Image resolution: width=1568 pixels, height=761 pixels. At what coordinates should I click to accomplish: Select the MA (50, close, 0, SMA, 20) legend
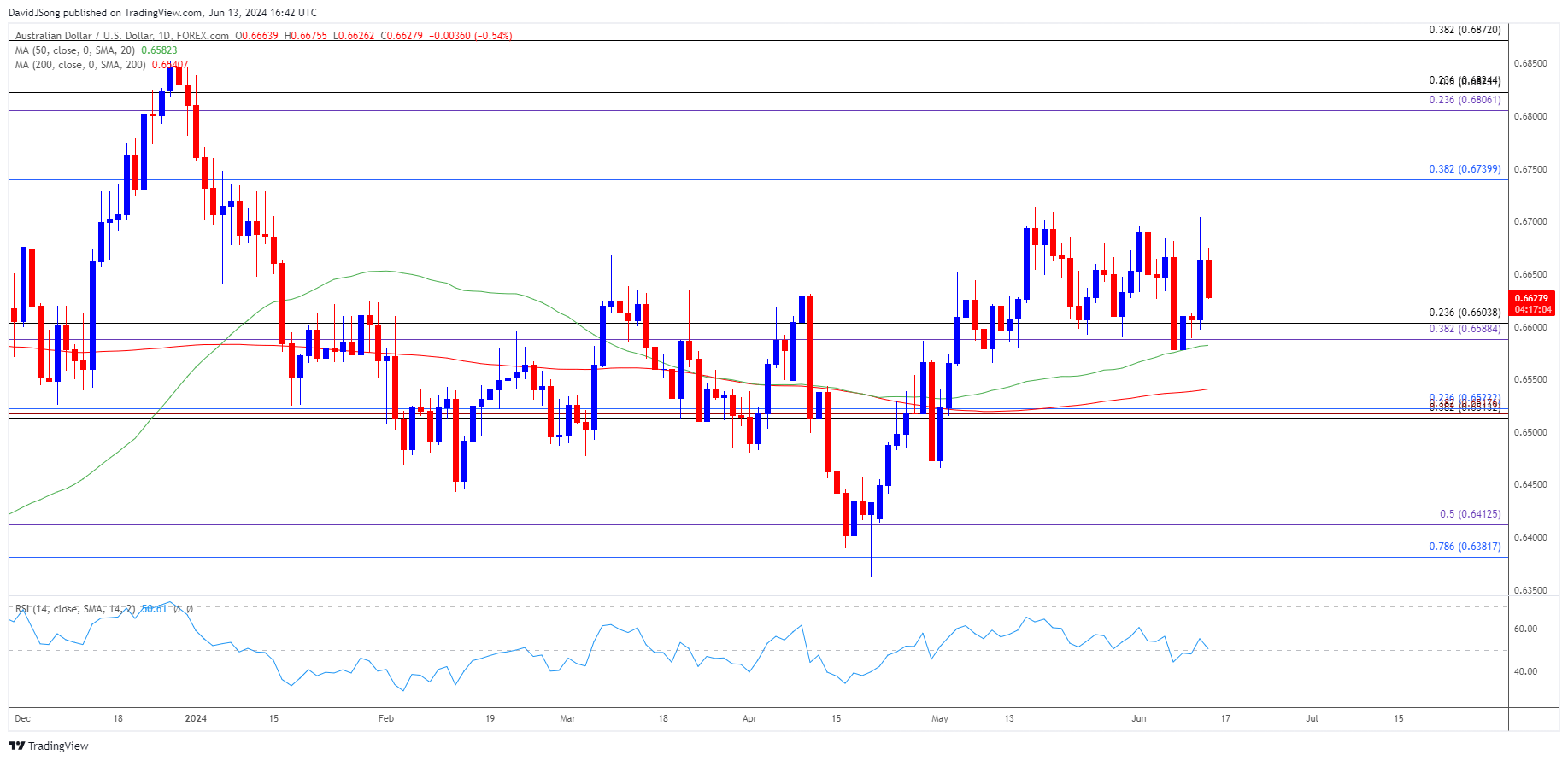tap(75, 50)
